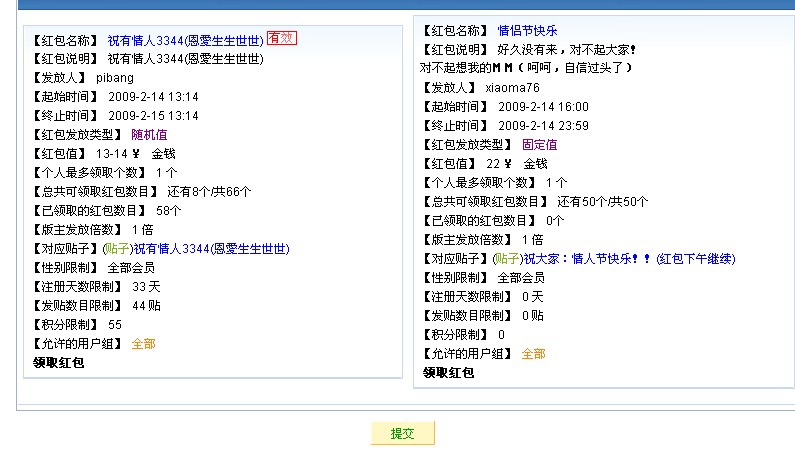Click 全部 user group in pibang's packet

pos(143,343)
